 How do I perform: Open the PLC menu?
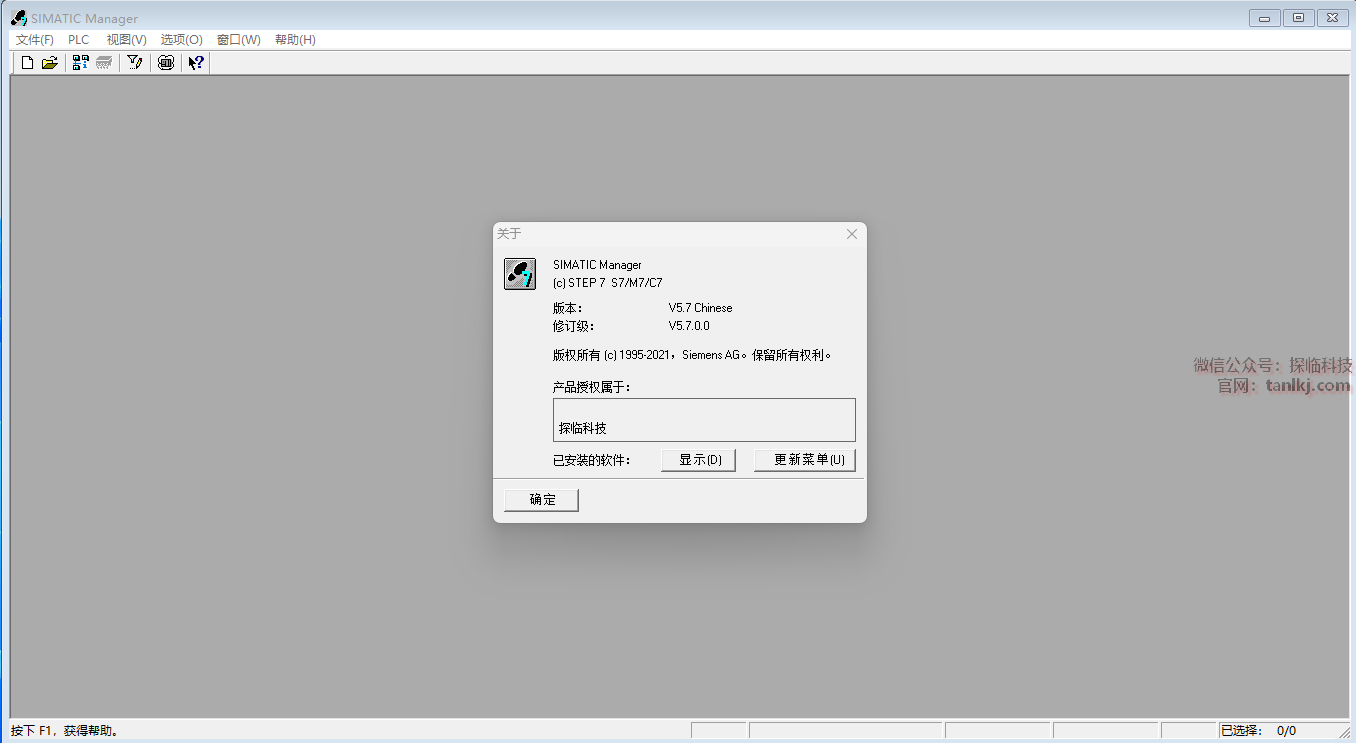pyautogui.click(x=79, y=40)
